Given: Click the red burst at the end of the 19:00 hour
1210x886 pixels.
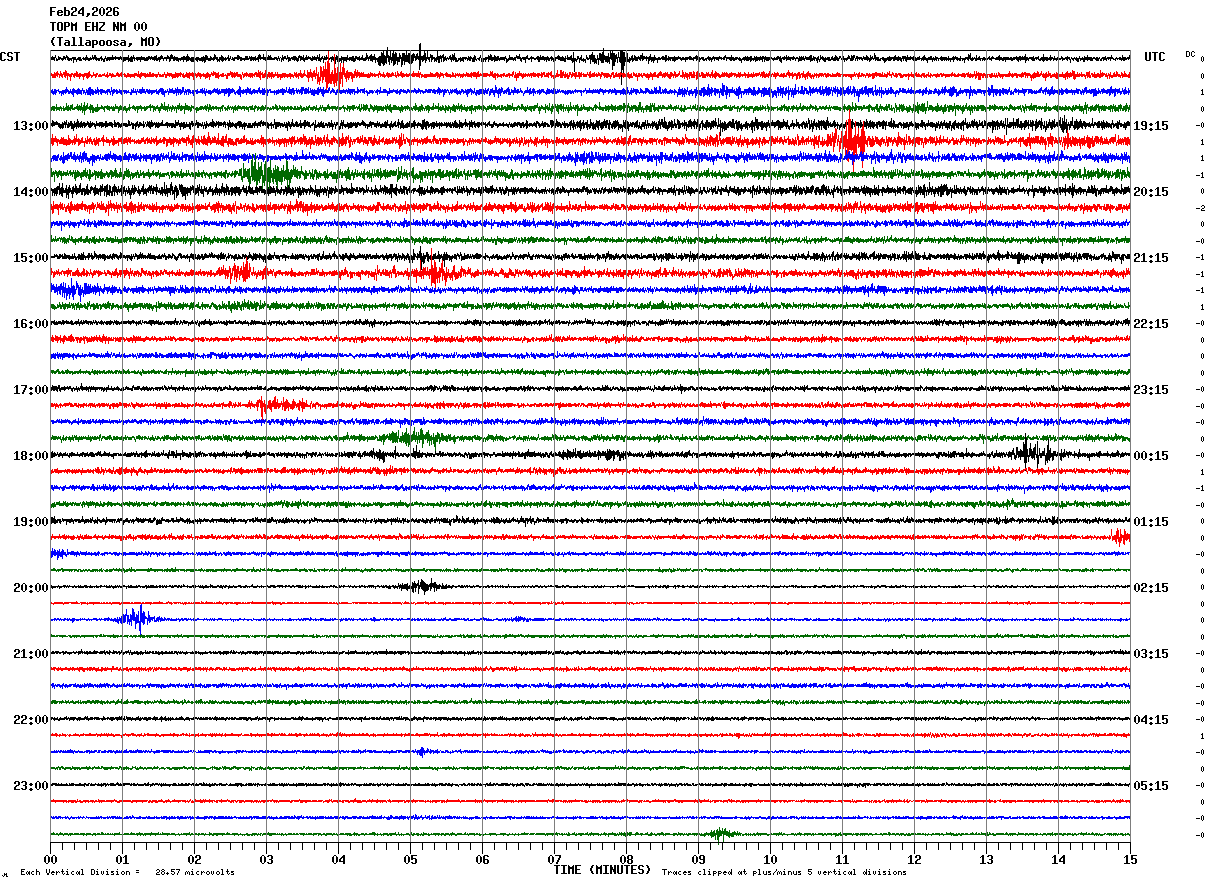Looking at the screenshot, I should tap(1121, 537).
